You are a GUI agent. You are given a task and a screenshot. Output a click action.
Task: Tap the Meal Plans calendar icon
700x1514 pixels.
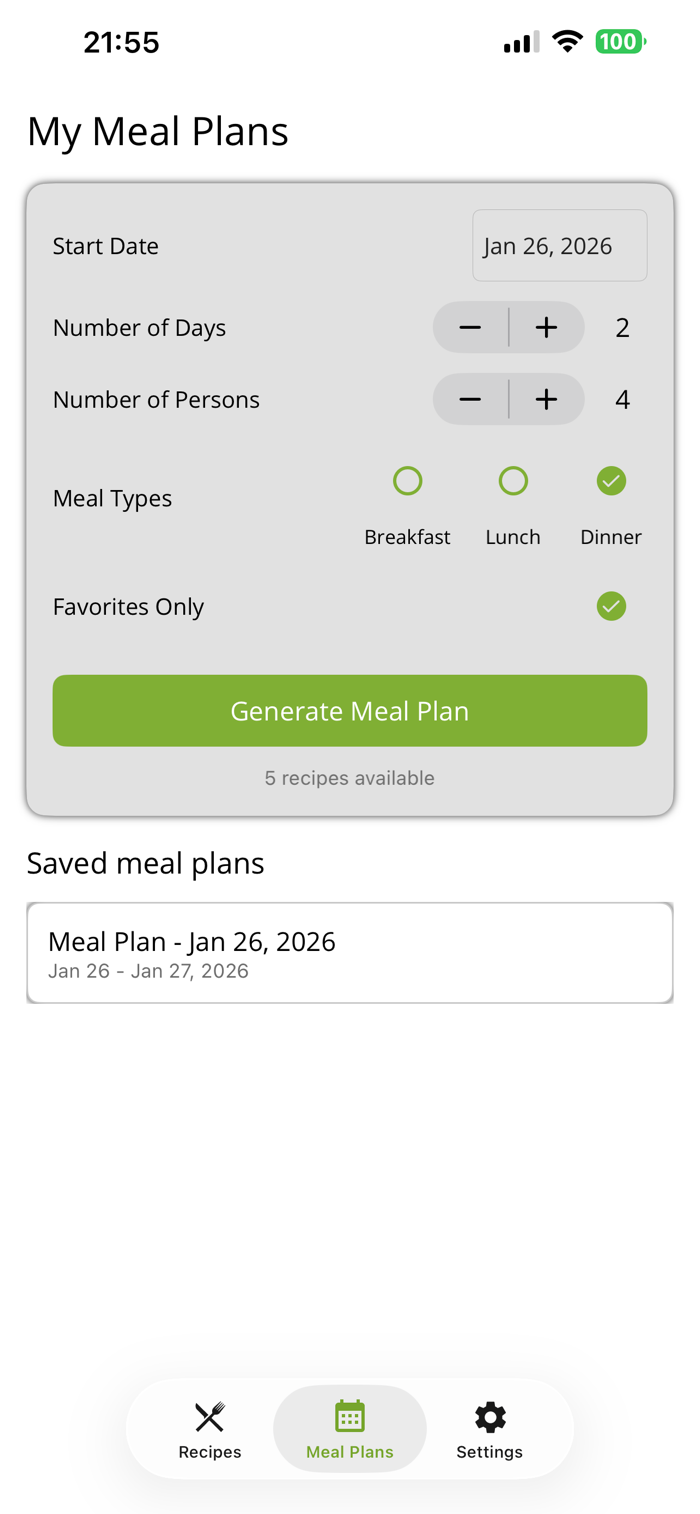pyautogui.click(x=350, y=1416)
